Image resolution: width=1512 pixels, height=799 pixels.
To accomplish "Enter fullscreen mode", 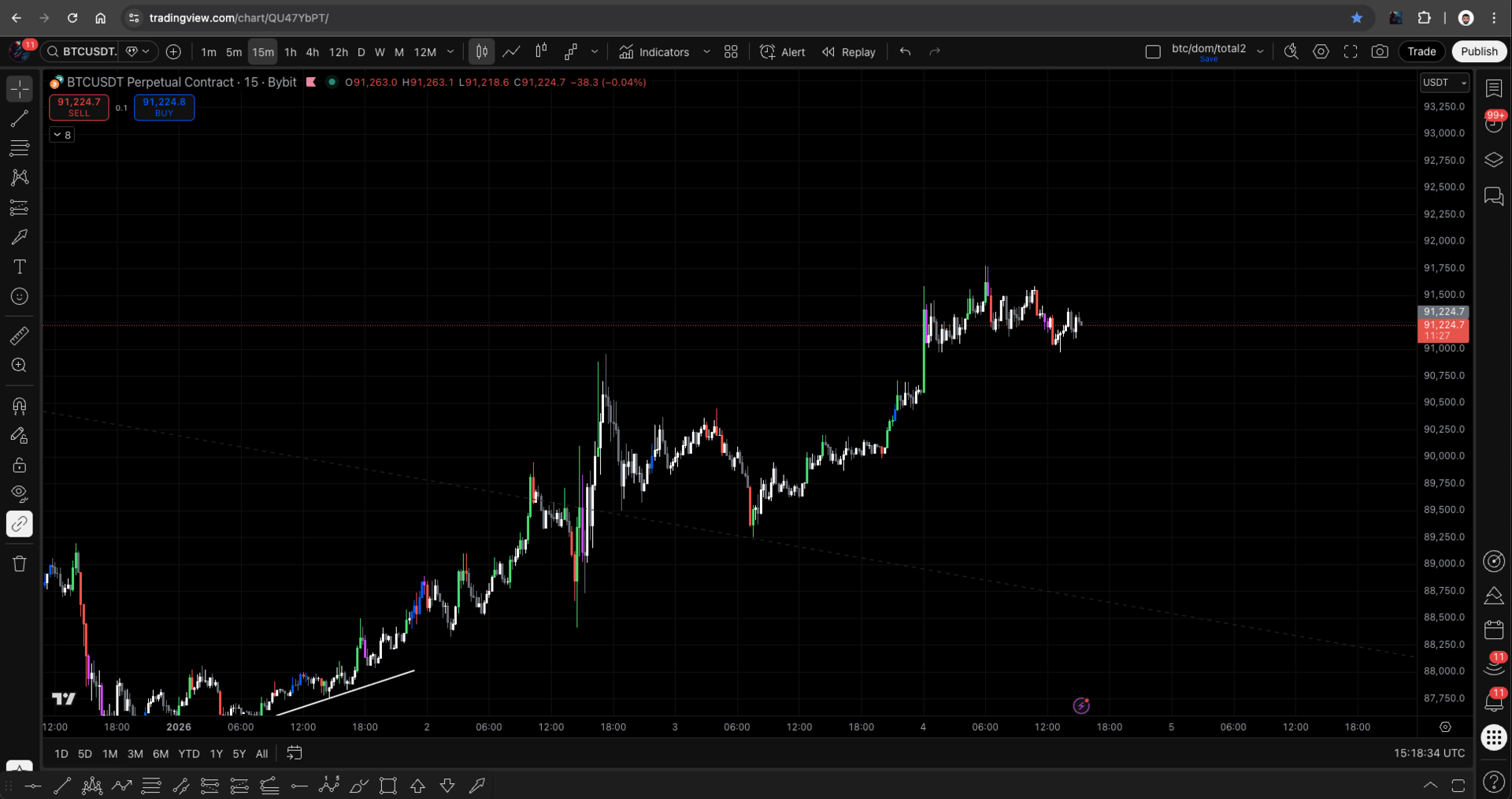I will [x=1351, y=51].
